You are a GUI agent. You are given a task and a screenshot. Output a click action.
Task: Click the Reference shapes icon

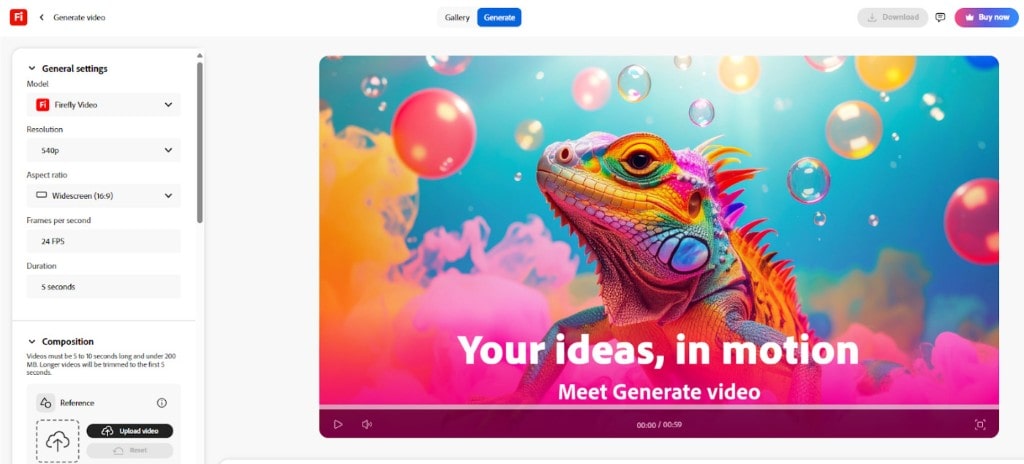tap(46, 403)
